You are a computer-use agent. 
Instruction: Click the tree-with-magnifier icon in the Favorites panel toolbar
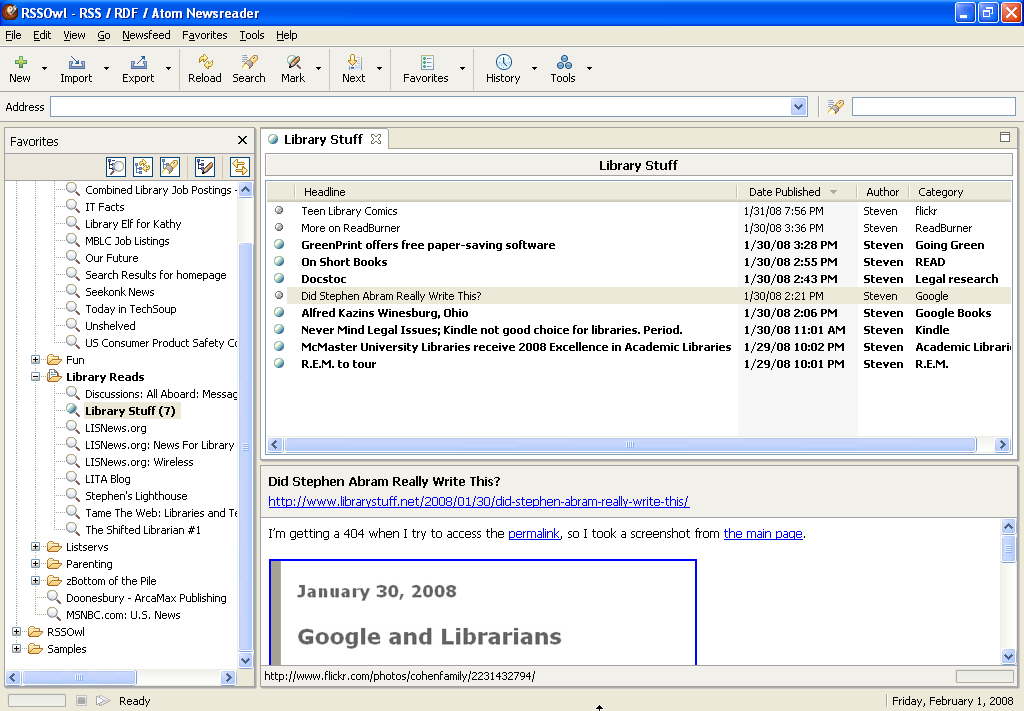[116, 166]
